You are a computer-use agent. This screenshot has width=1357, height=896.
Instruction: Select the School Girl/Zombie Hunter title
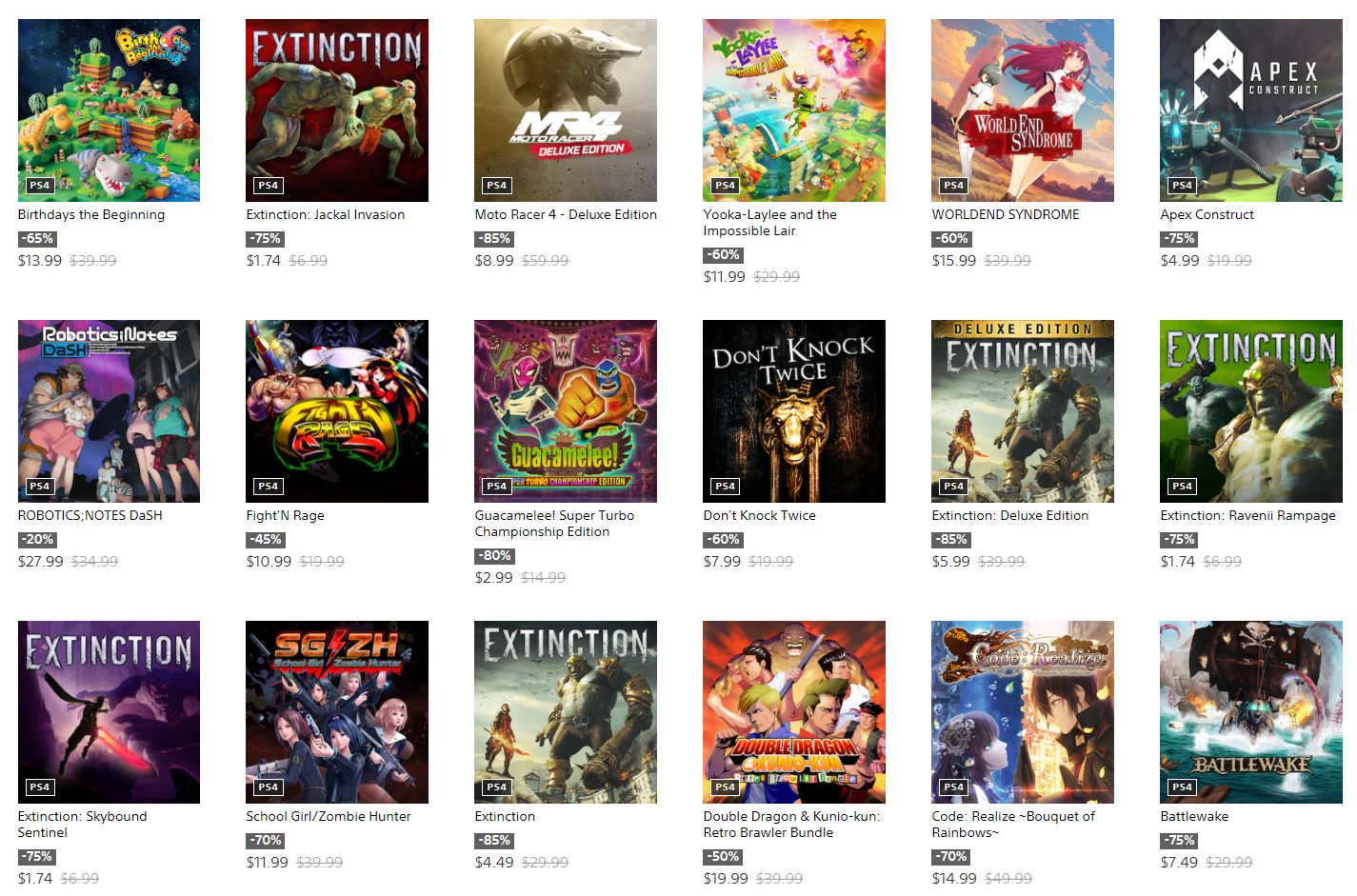(x=329, y=817)
